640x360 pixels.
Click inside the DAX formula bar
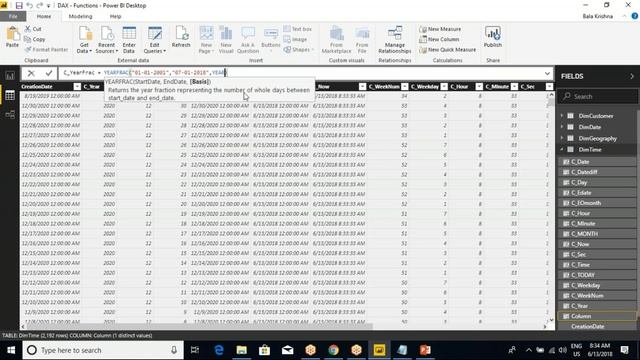[301, 73]
